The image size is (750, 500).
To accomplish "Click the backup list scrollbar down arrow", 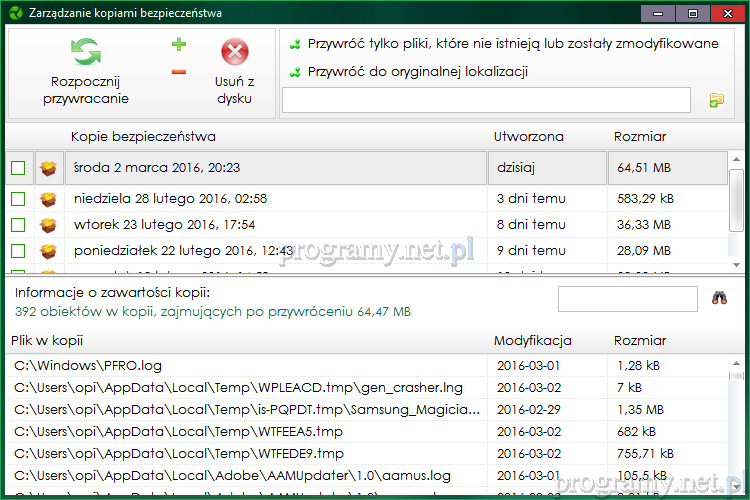I will pyautogui.click(x=737, y=266).
